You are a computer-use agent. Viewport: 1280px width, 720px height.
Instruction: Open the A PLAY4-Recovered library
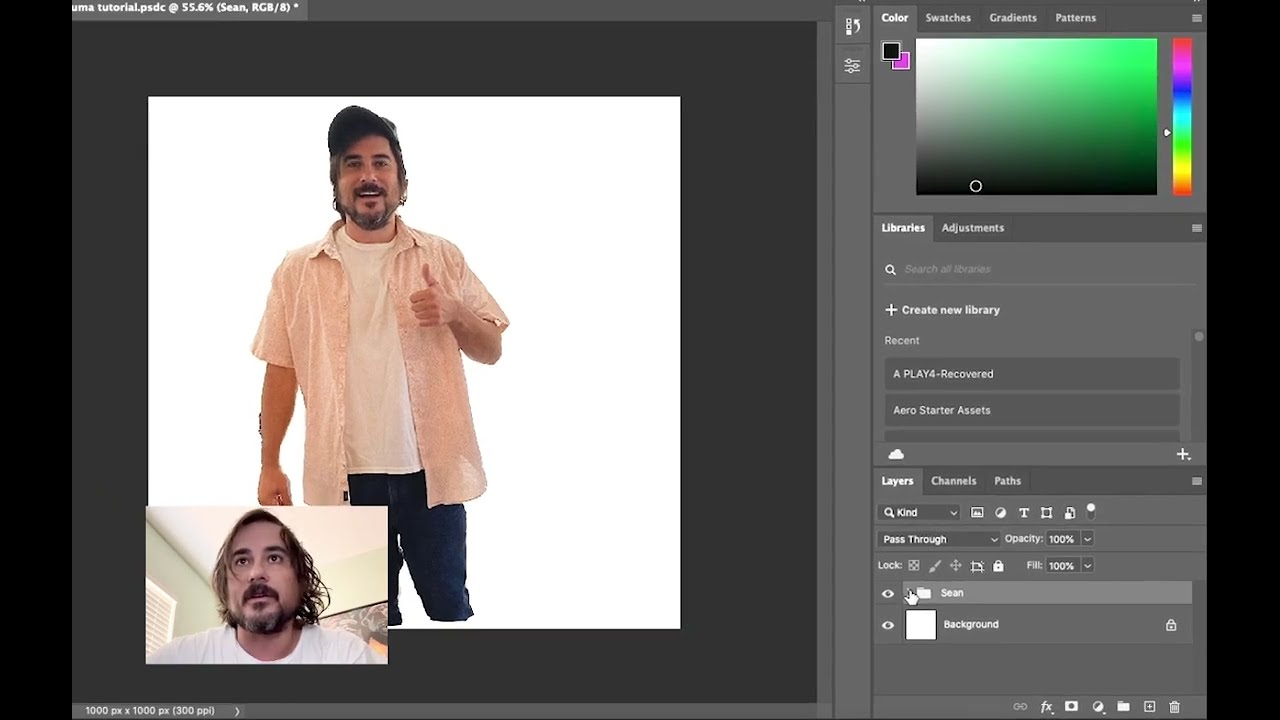(1032, 374)
